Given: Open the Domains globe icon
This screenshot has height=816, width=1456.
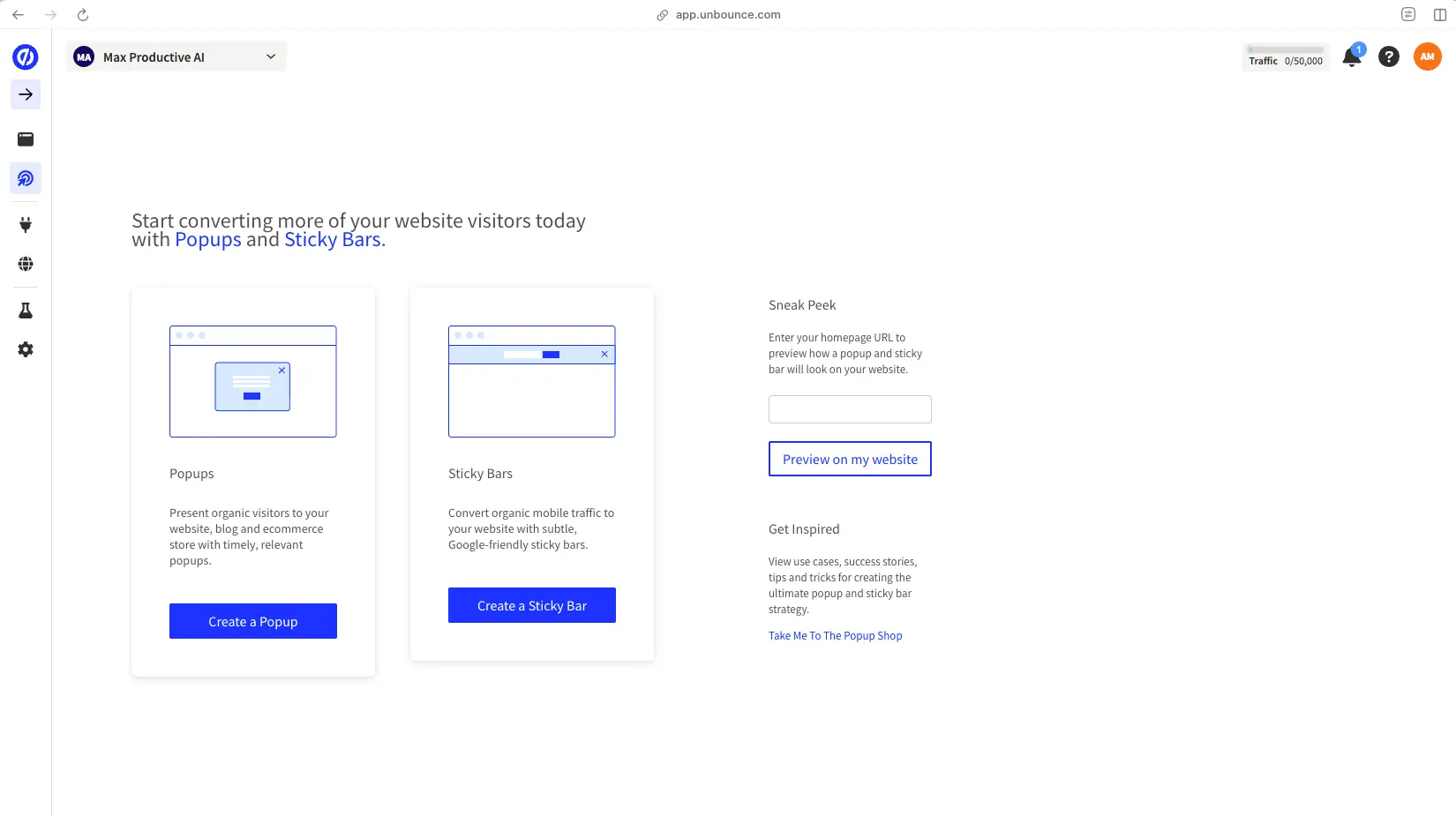Looking at the screenshot, I should click(x=25, y=264).
